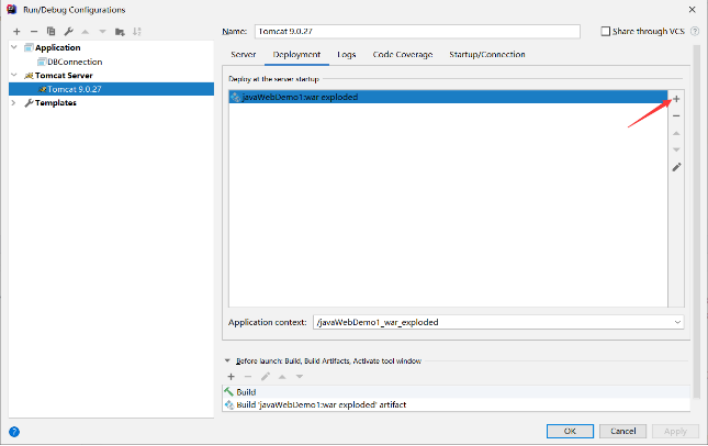Viewport: 708px width, 446px height.
Task: Click the Cancel button
Action: (x=623, y=431)
